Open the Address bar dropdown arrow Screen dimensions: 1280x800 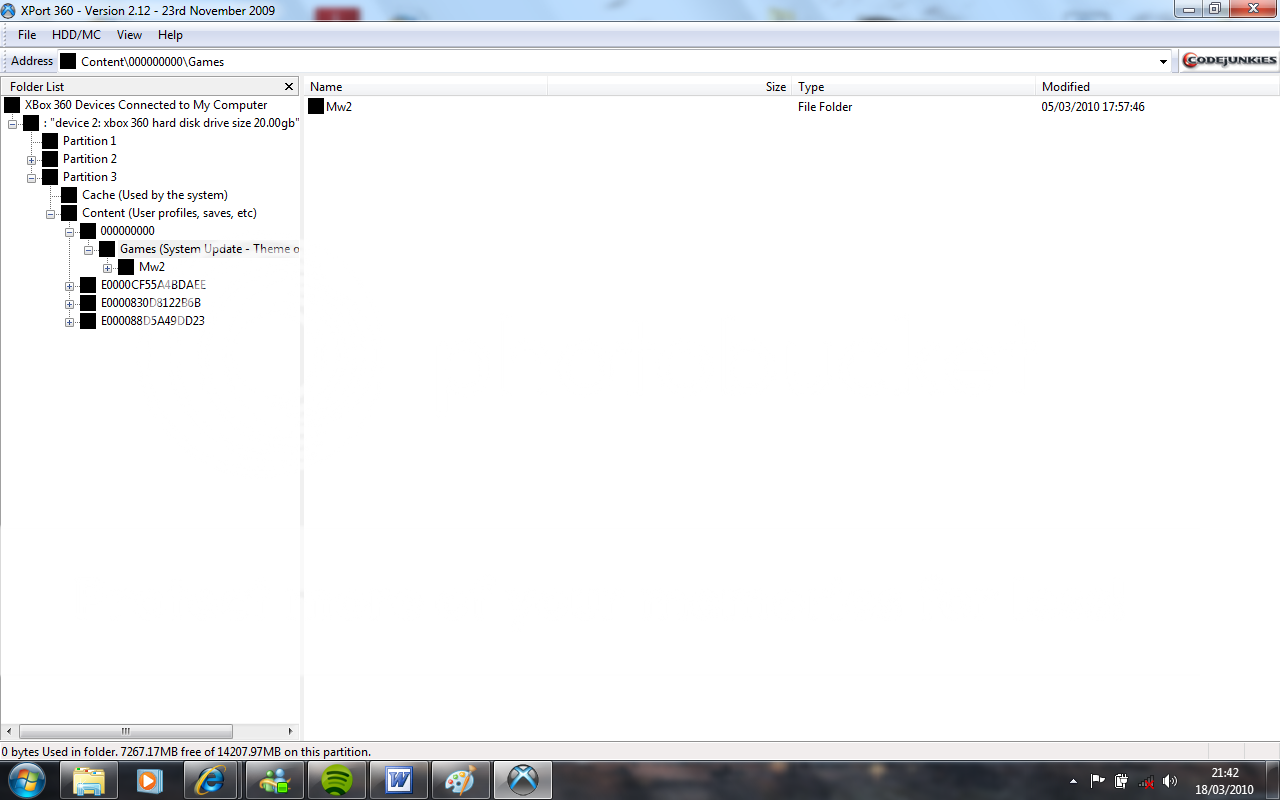point(1163,62)
